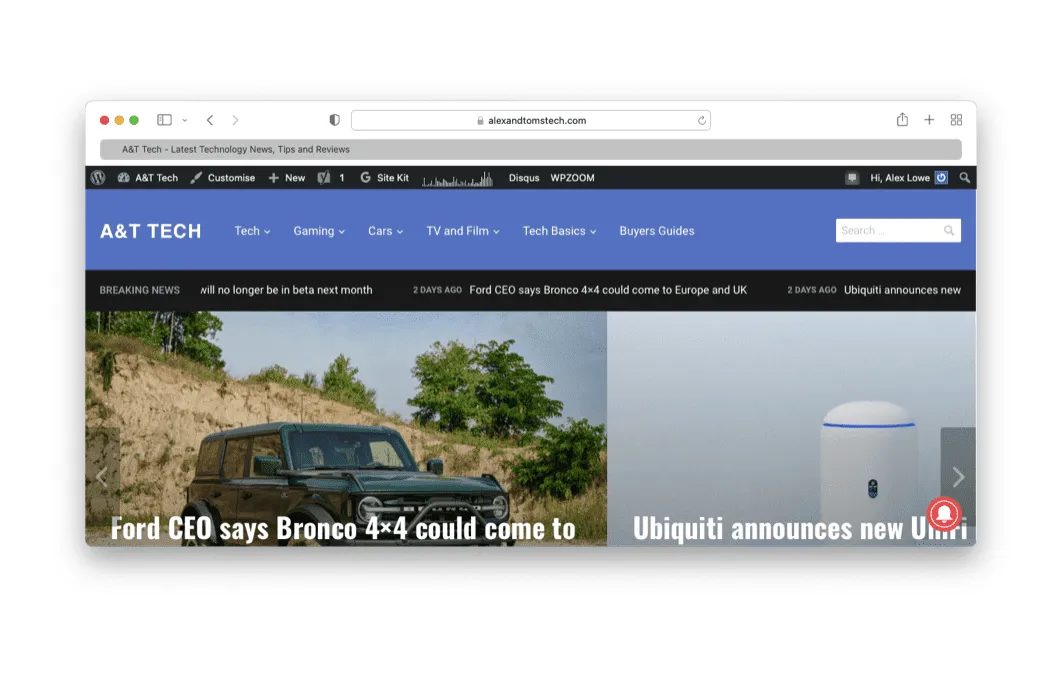The image size is (1064, 674).
Task: Open WPZOOM admin bar item
Action: (572, 178)
